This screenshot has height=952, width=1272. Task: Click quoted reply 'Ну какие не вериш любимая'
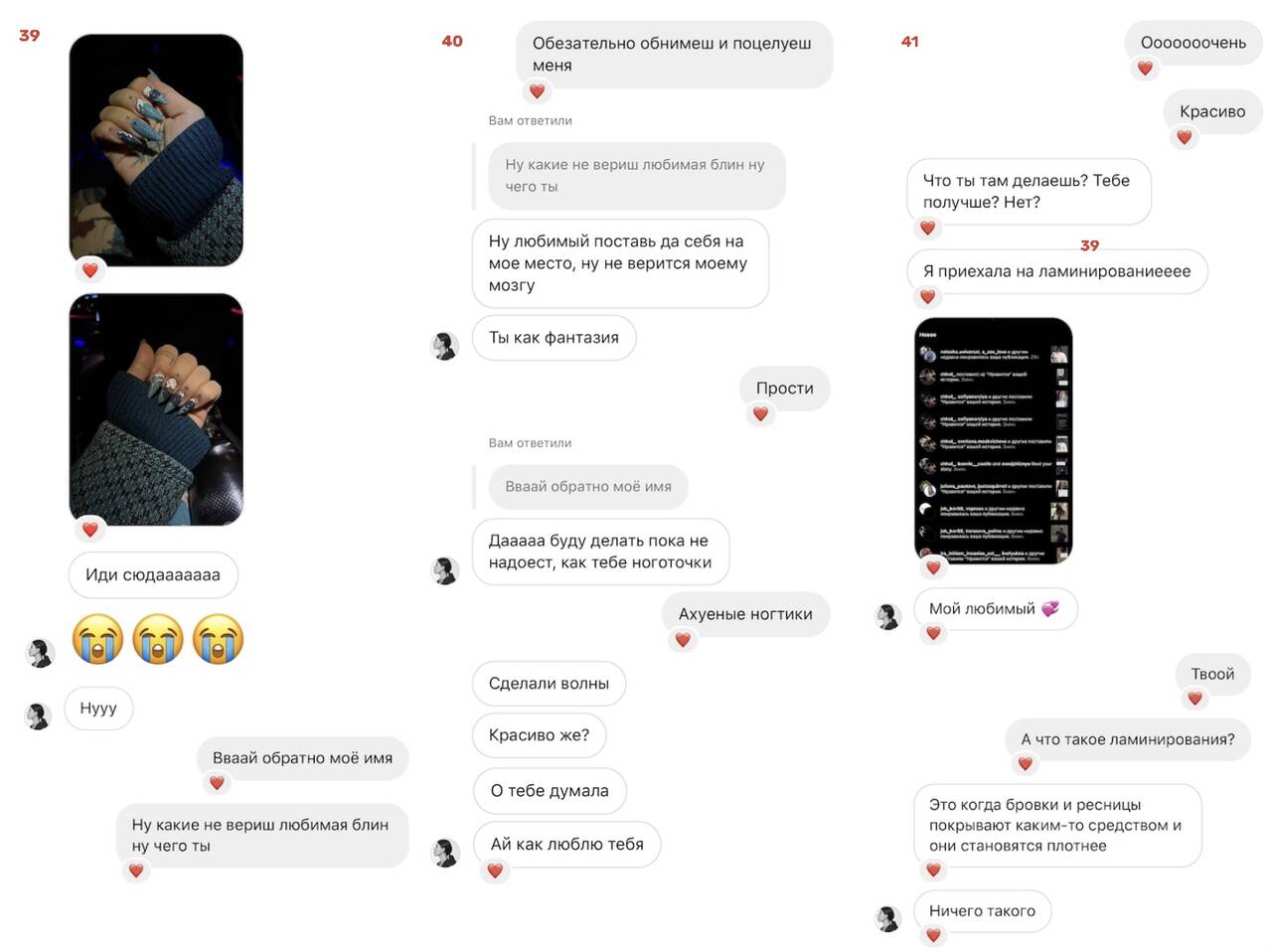point(637,176)
